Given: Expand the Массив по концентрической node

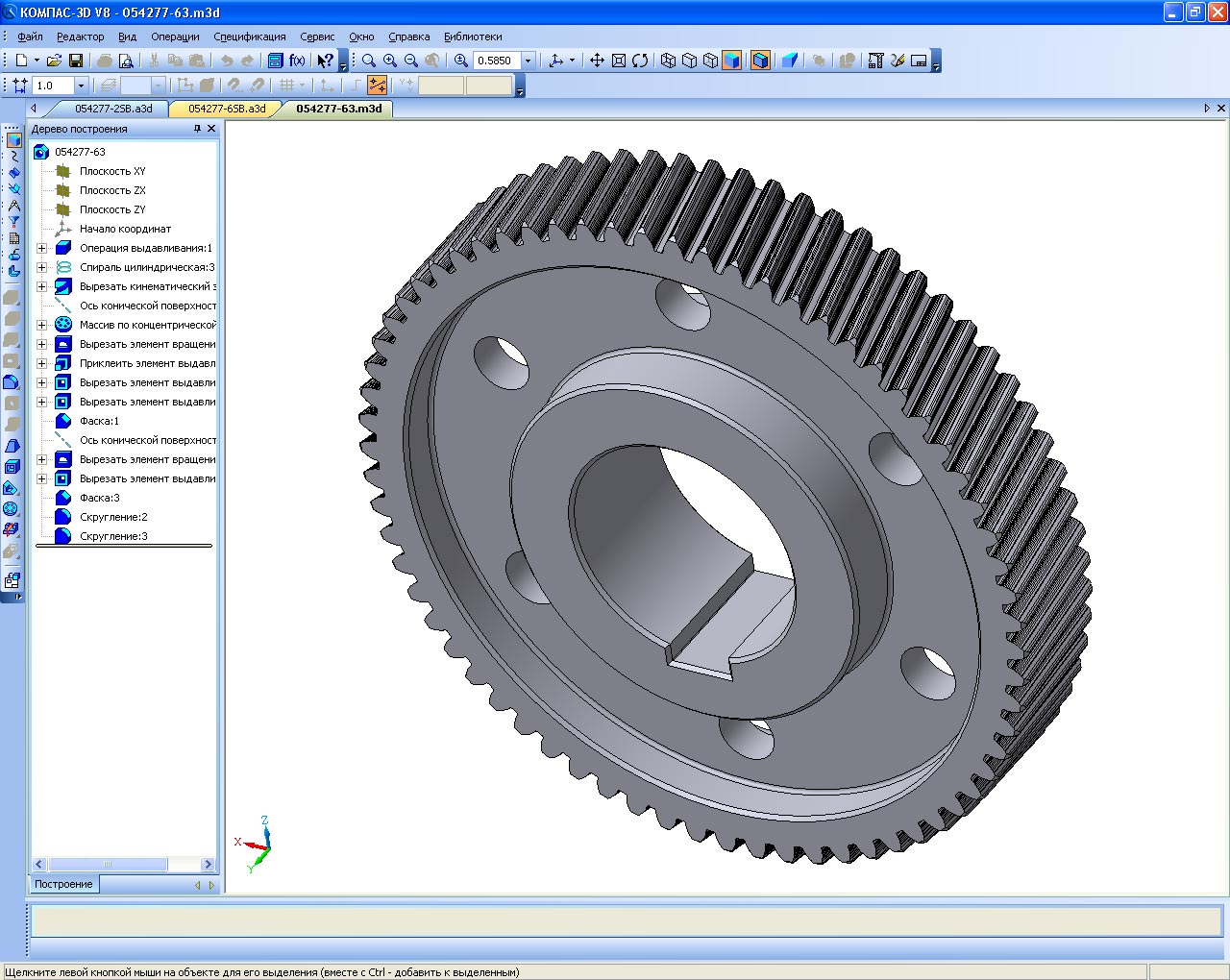Looking at the screenshot, I should (x=42, y=325).
